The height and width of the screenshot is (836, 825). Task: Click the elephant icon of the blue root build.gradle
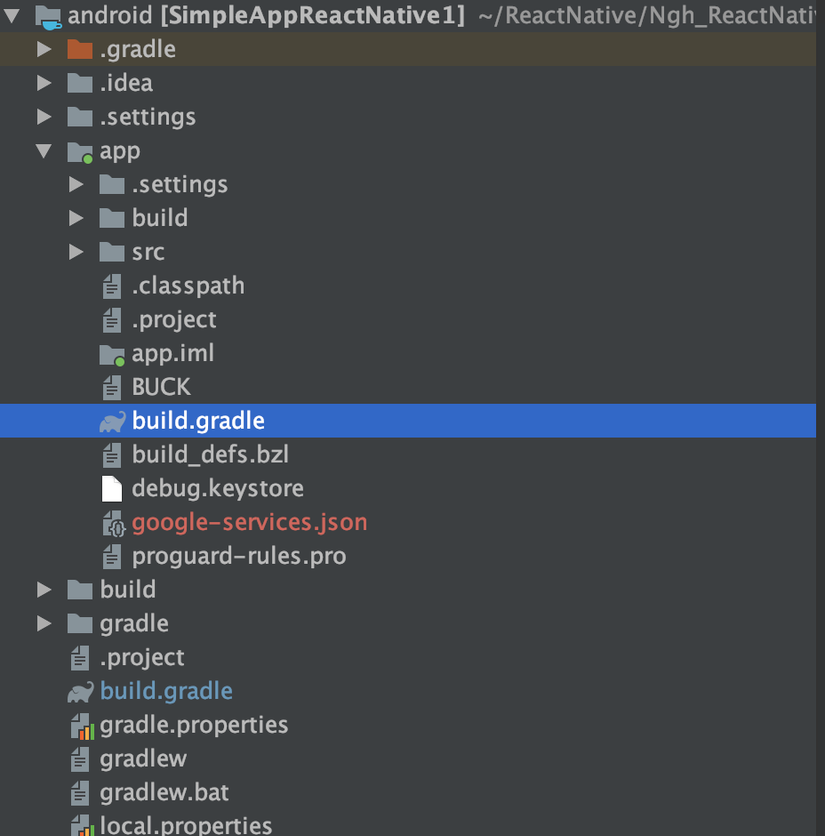[x=81, y=691]
